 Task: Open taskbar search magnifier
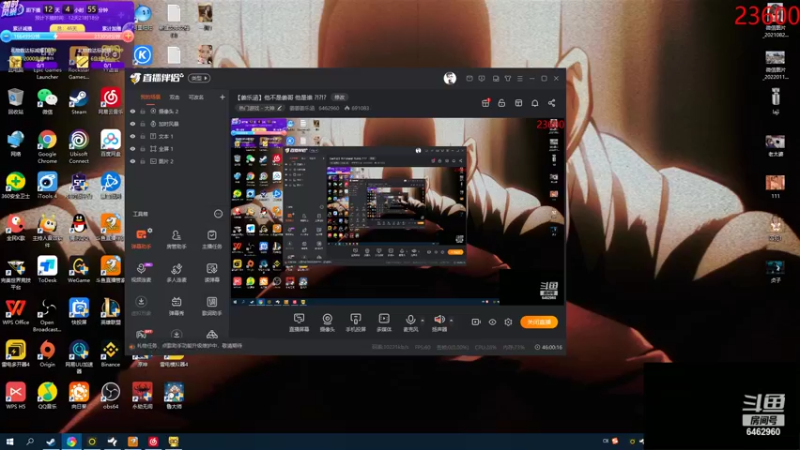(30, 442)
